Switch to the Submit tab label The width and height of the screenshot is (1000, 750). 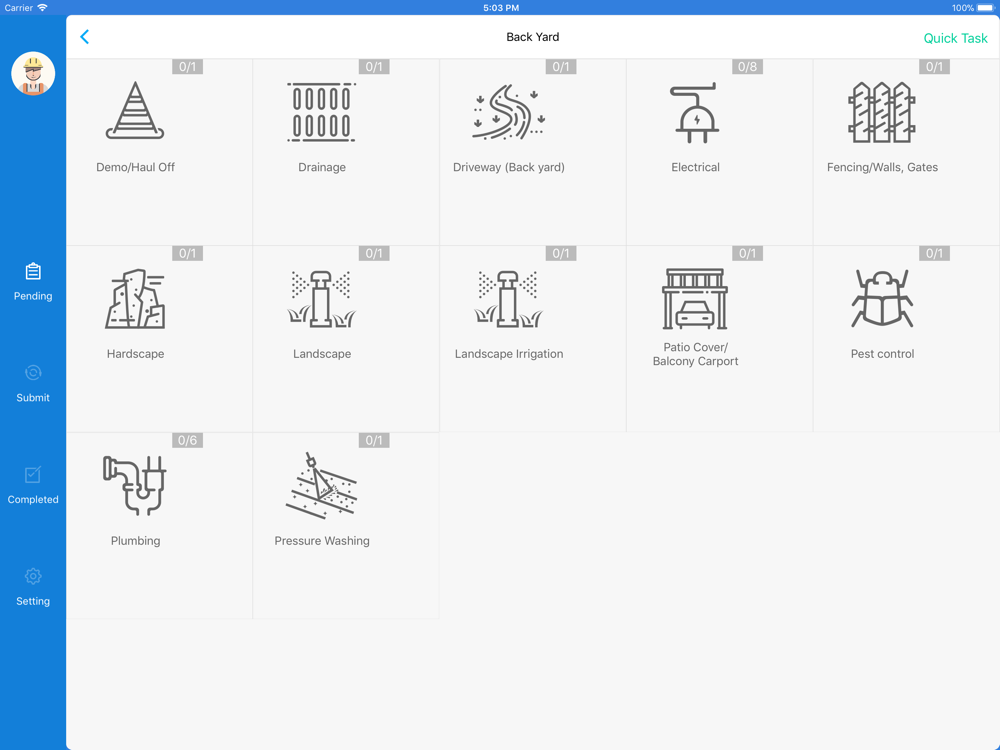pos(33,397)
